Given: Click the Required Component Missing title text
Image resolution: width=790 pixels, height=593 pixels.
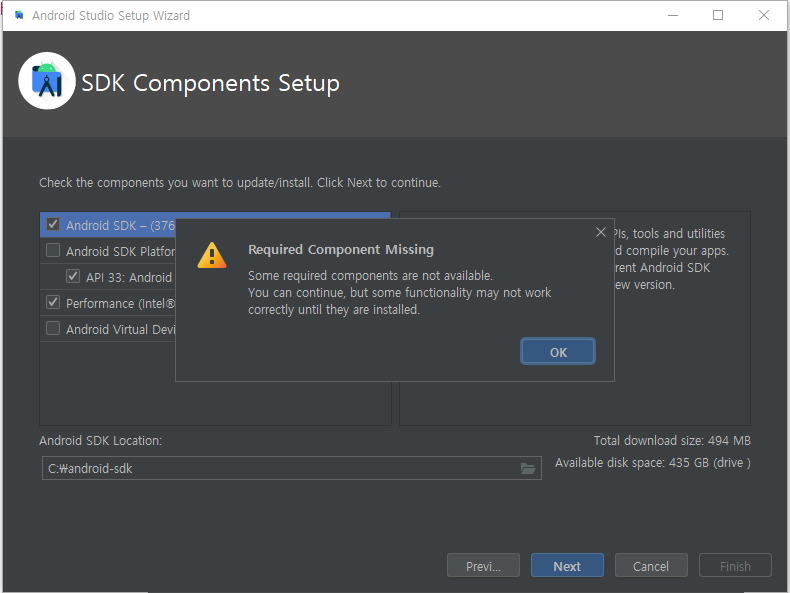Looking at the screenshot, I should pos(341,250).
